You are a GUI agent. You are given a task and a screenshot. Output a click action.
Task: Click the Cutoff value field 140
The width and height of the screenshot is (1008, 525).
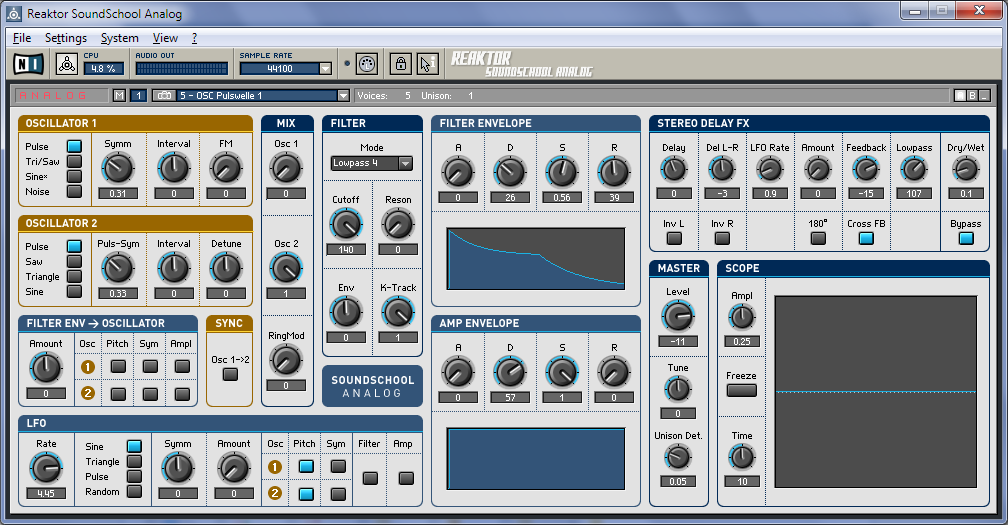point(346,249)
